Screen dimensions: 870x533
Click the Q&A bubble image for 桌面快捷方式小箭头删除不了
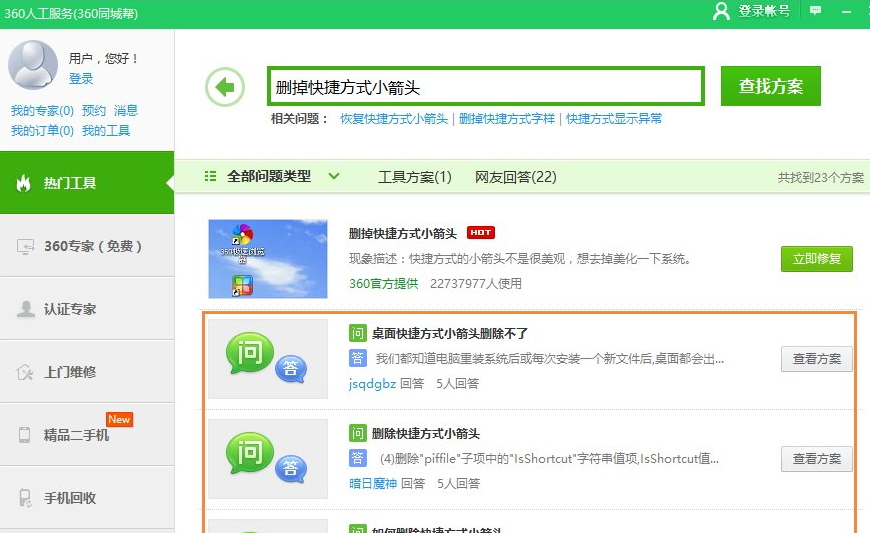tap(267, 359)
